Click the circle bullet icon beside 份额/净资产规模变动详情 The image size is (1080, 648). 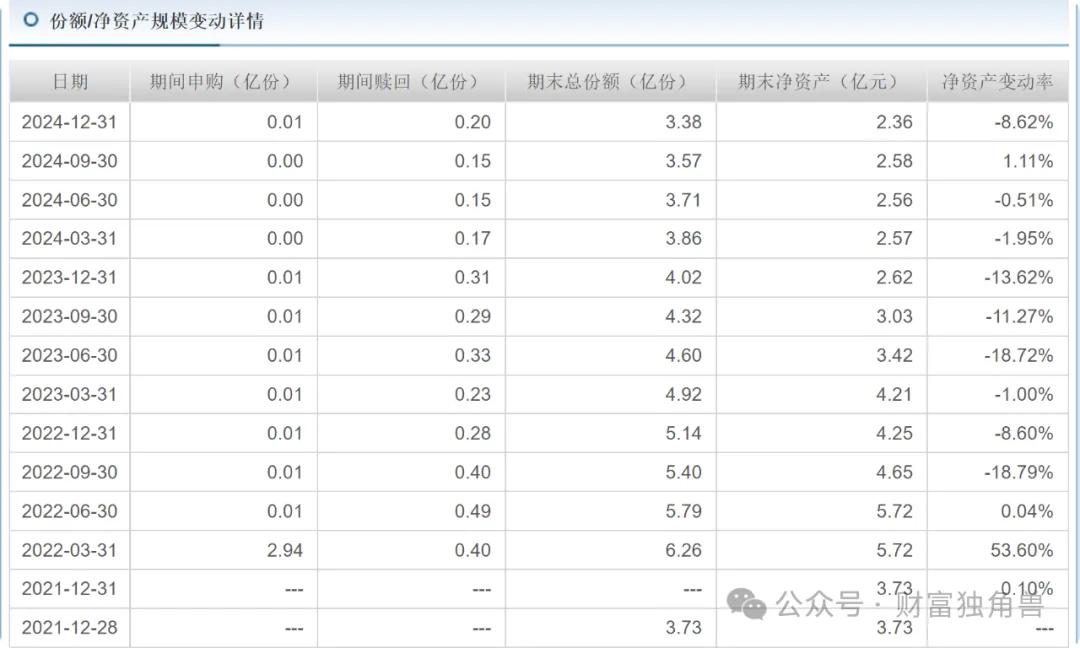pyautogui.click(x=31, y=20)
